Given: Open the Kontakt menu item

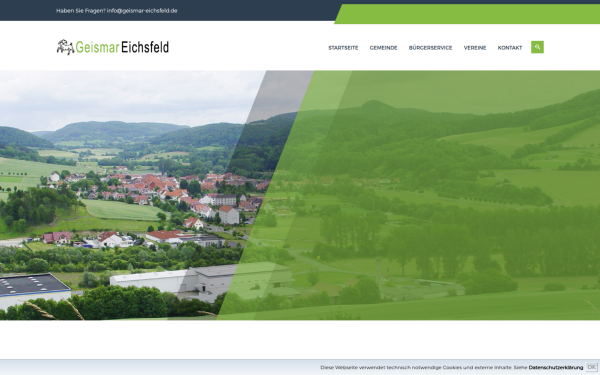Looking at the screenshot, I should coord(510,48).
